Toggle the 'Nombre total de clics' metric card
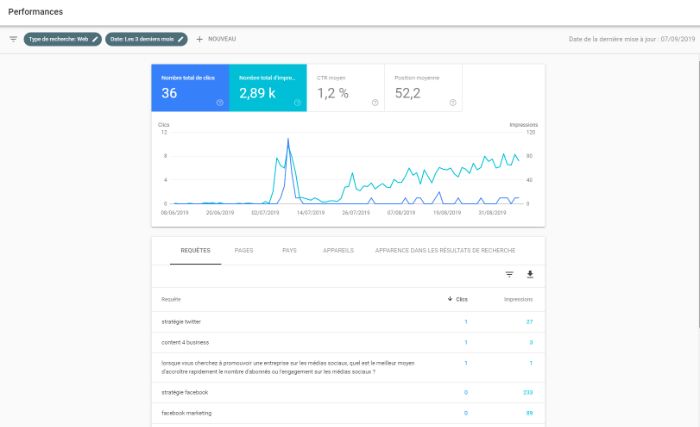 pos(190,88)
